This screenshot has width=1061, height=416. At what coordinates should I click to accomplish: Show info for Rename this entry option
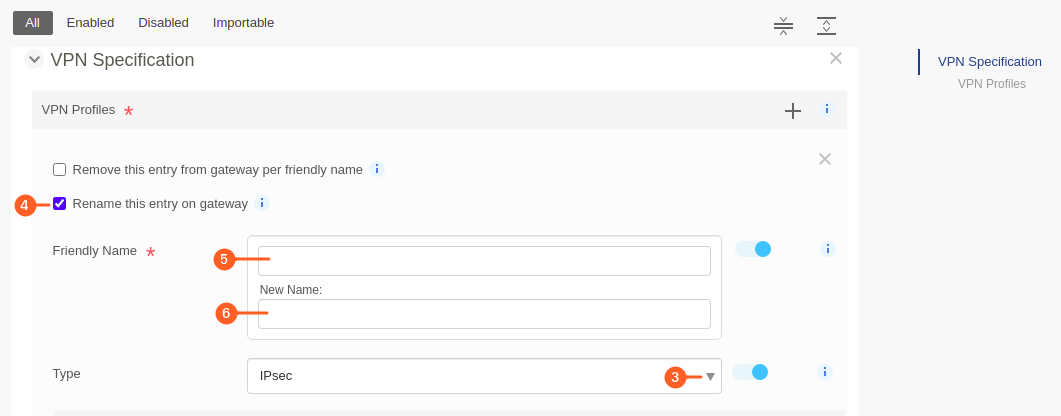coord(262,203)
